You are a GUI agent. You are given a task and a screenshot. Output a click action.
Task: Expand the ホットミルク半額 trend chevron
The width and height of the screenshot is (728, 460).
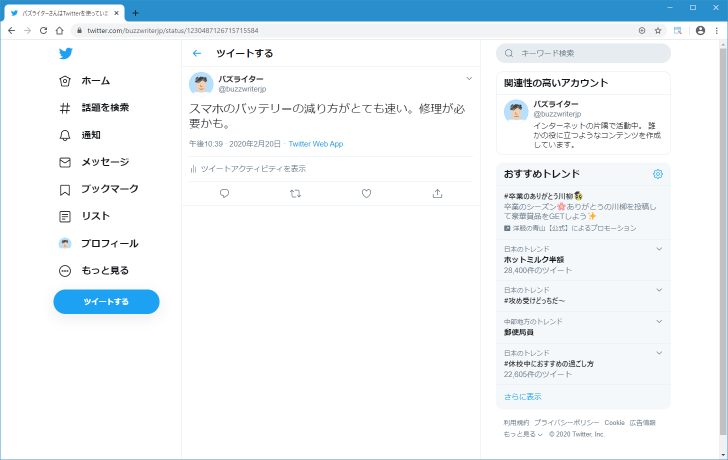tap(659, 249)
